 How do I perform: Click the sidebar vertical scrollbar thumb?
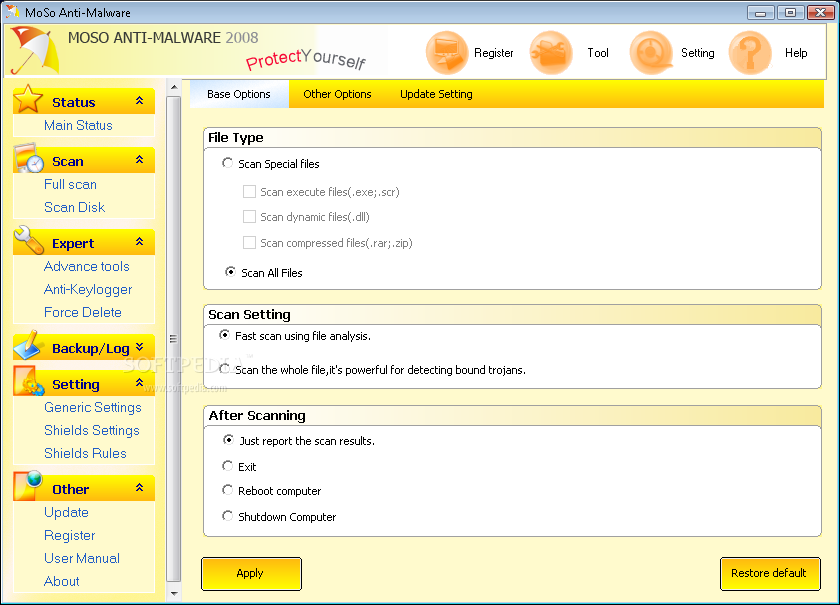[174, 339]
